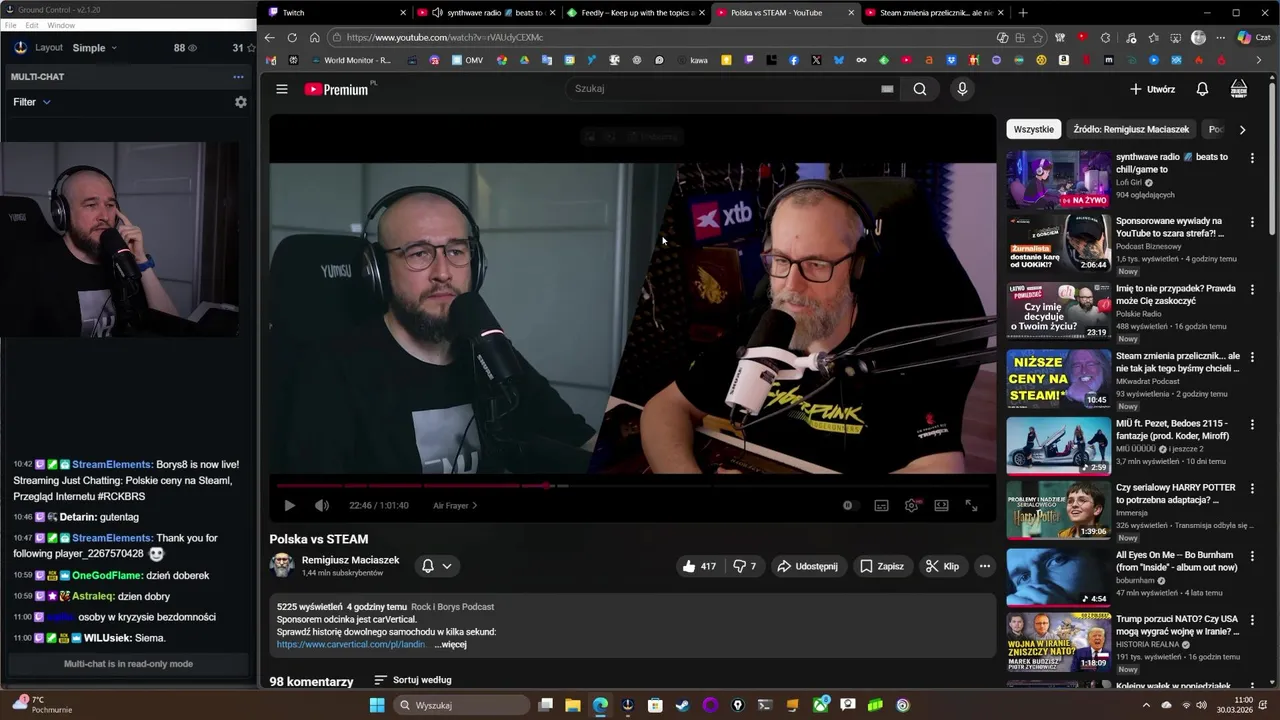Like the video with 417 likes
Viewport: 1280px width, 720px height.
(699, 566)
